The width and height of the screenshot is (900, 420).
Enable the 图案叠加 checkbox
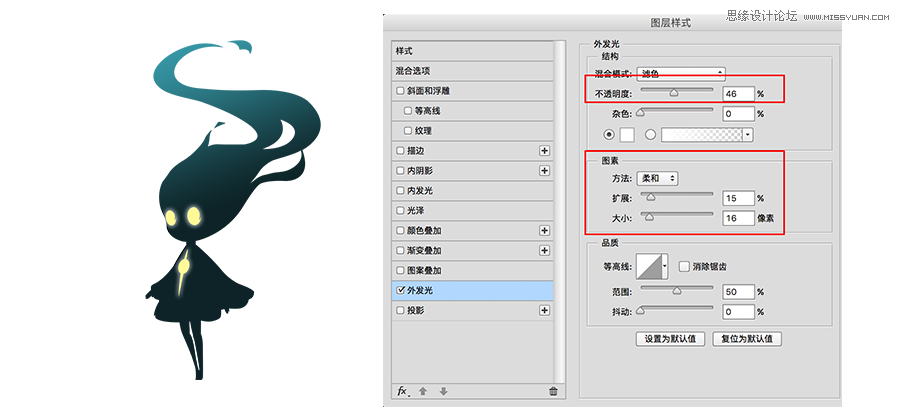coord(400,270)
